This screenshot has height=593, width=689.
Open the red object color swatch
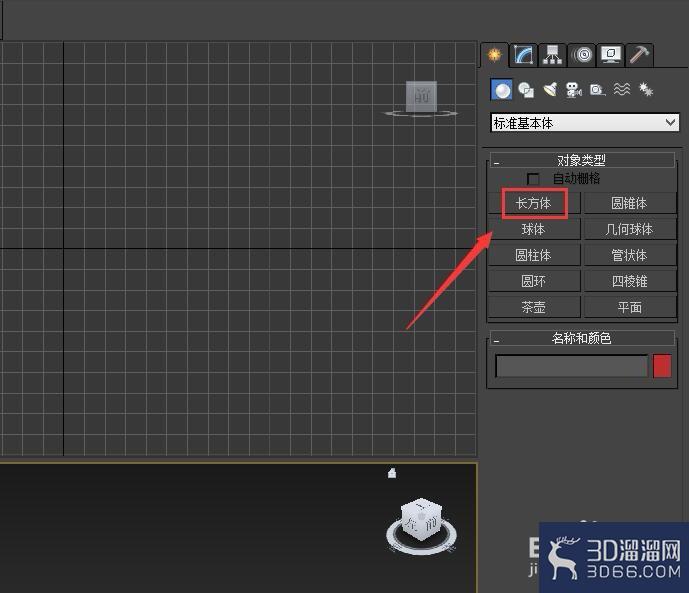click(x=662, y=366)
